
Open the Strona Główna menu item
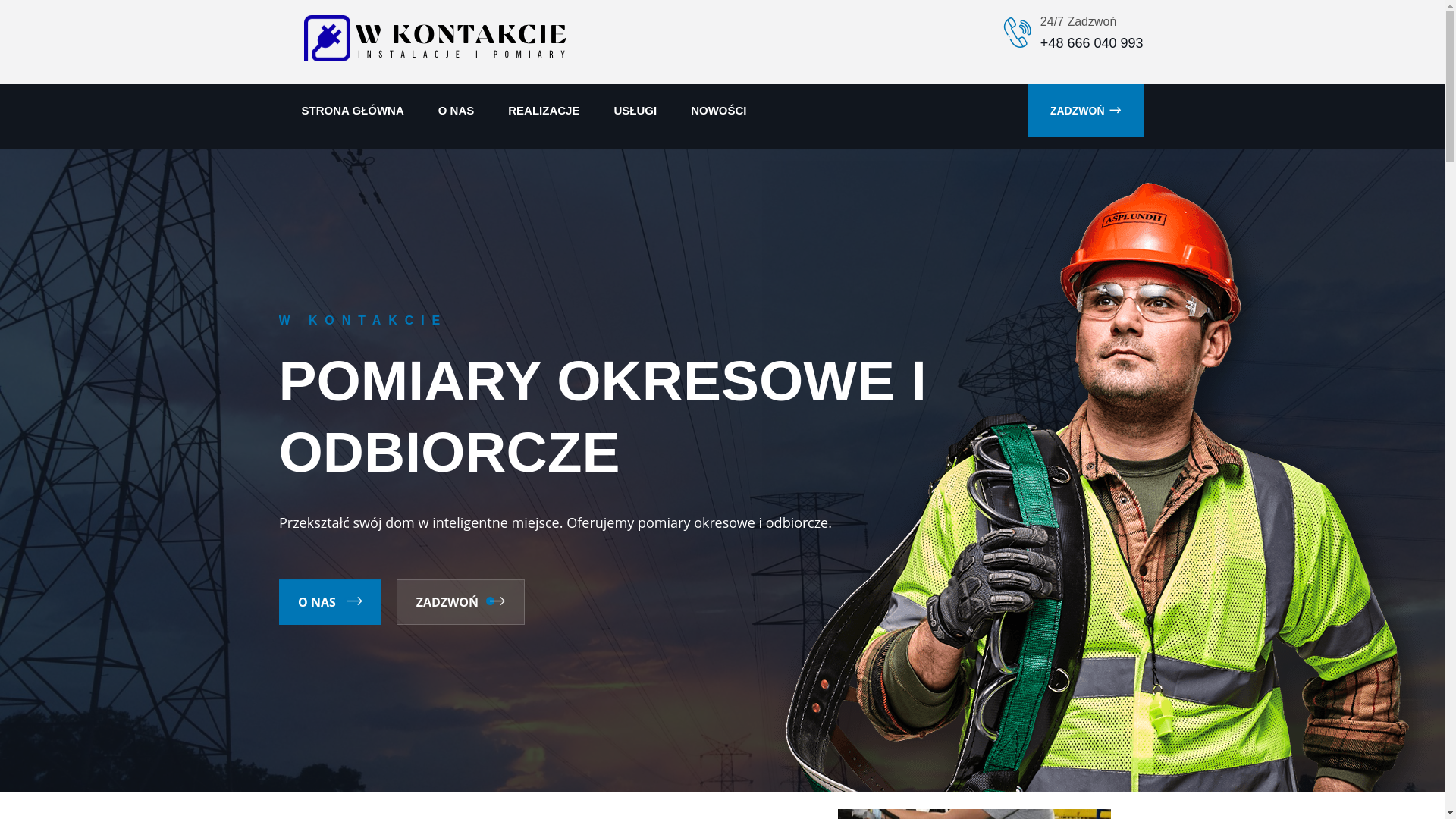point(353,111)
